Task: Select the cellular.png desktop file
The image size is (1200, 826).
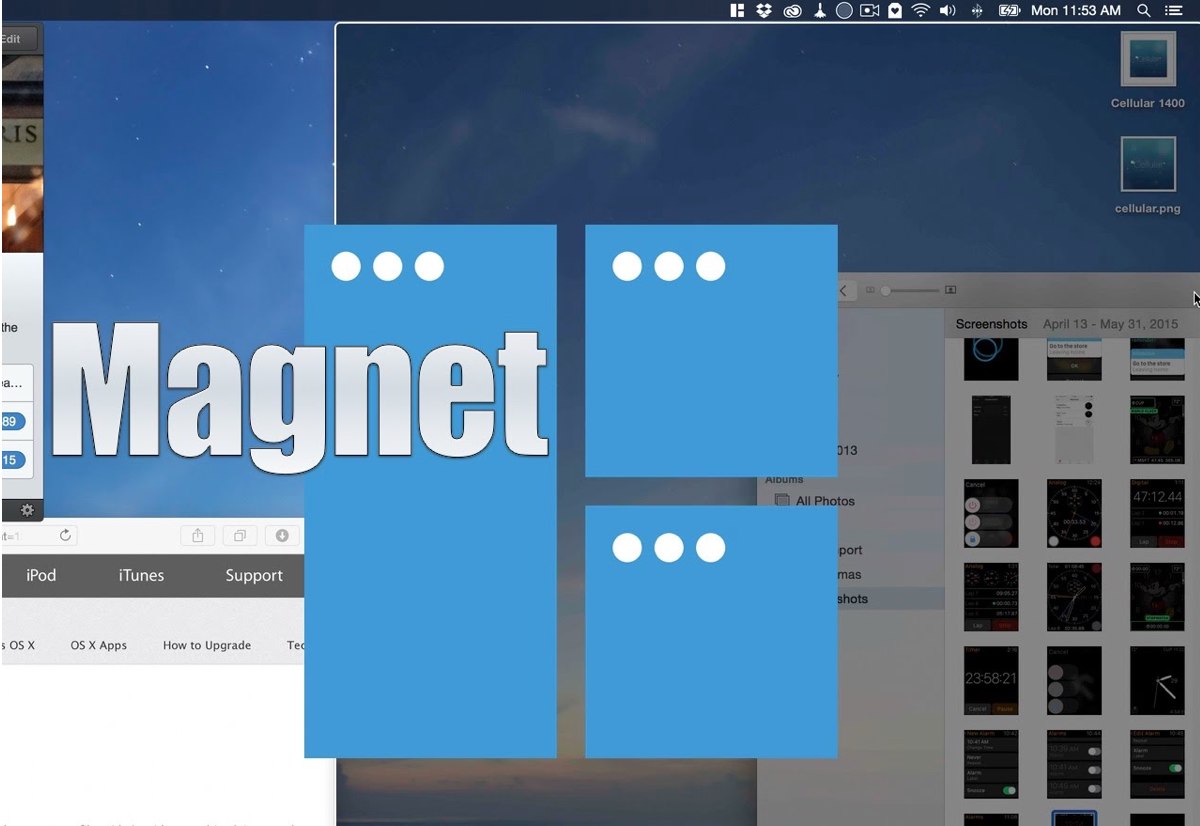Action: [x=1148, y=176]
